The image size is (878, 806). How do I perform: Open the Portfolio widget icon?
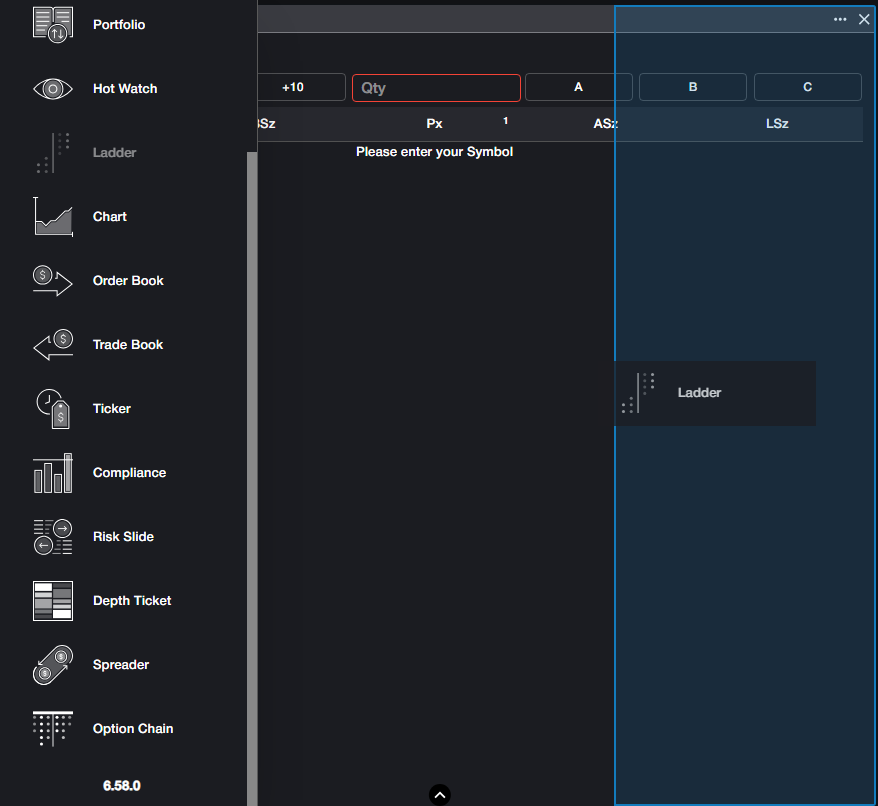click(x=53, y=24)
